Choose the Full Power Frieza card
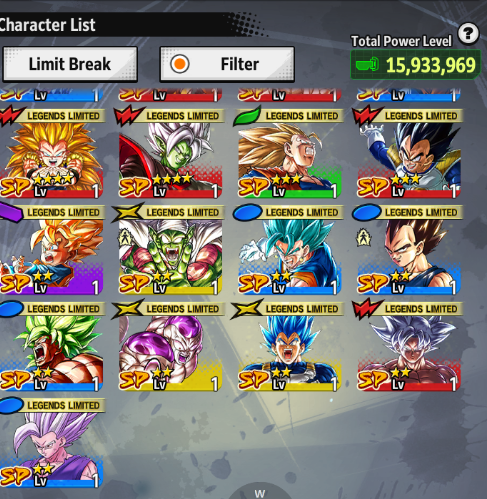Screen dimensions: 487x499 tap(170, 346)
